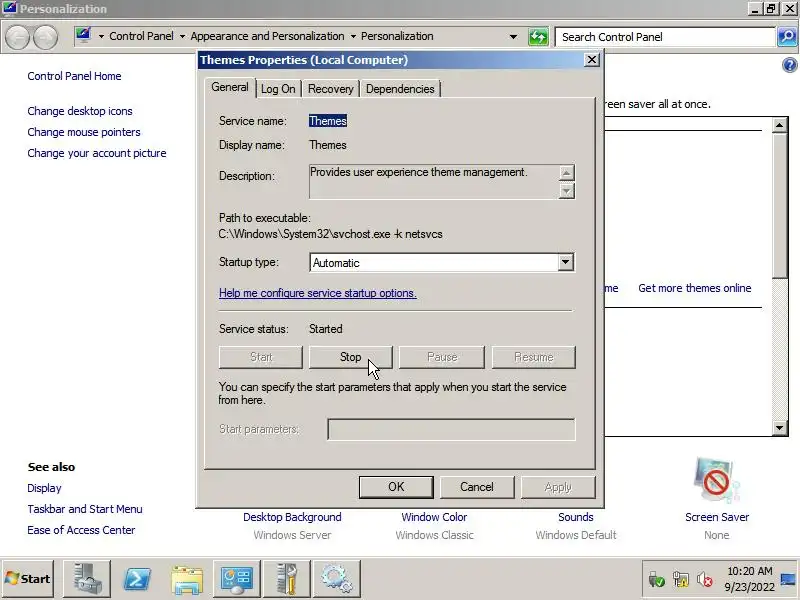This screenshot has height=600, width=800.
Task: Open Ease of Access Center link
Action: 82,530
